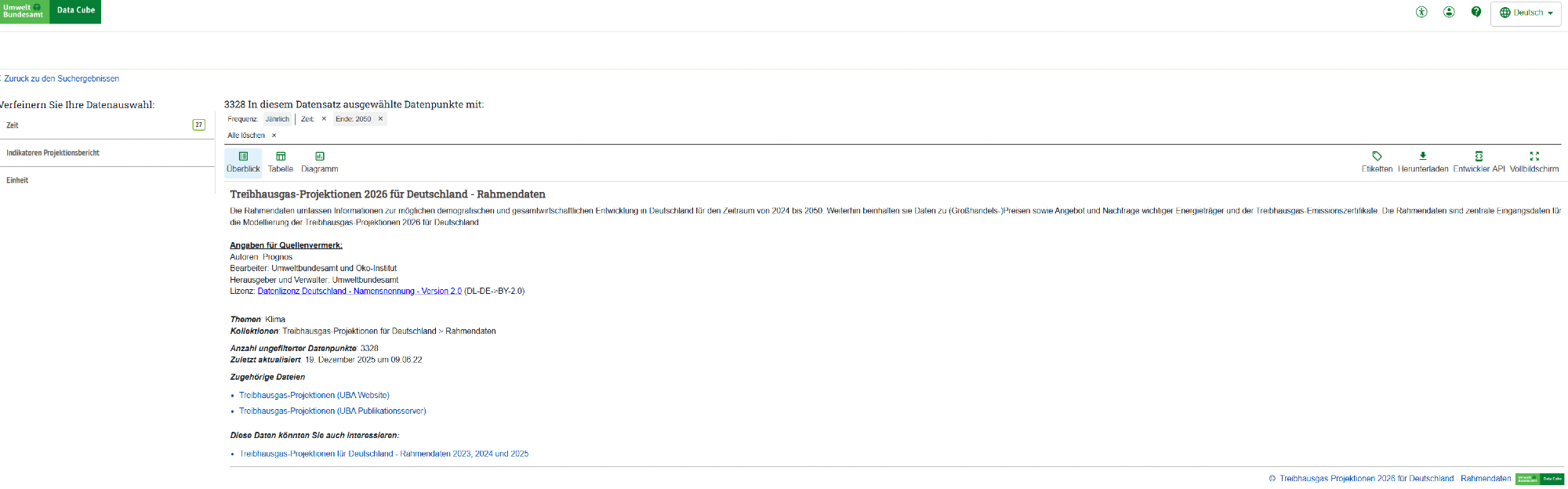Open the Deutsch language dropdown

(1526, 13)
